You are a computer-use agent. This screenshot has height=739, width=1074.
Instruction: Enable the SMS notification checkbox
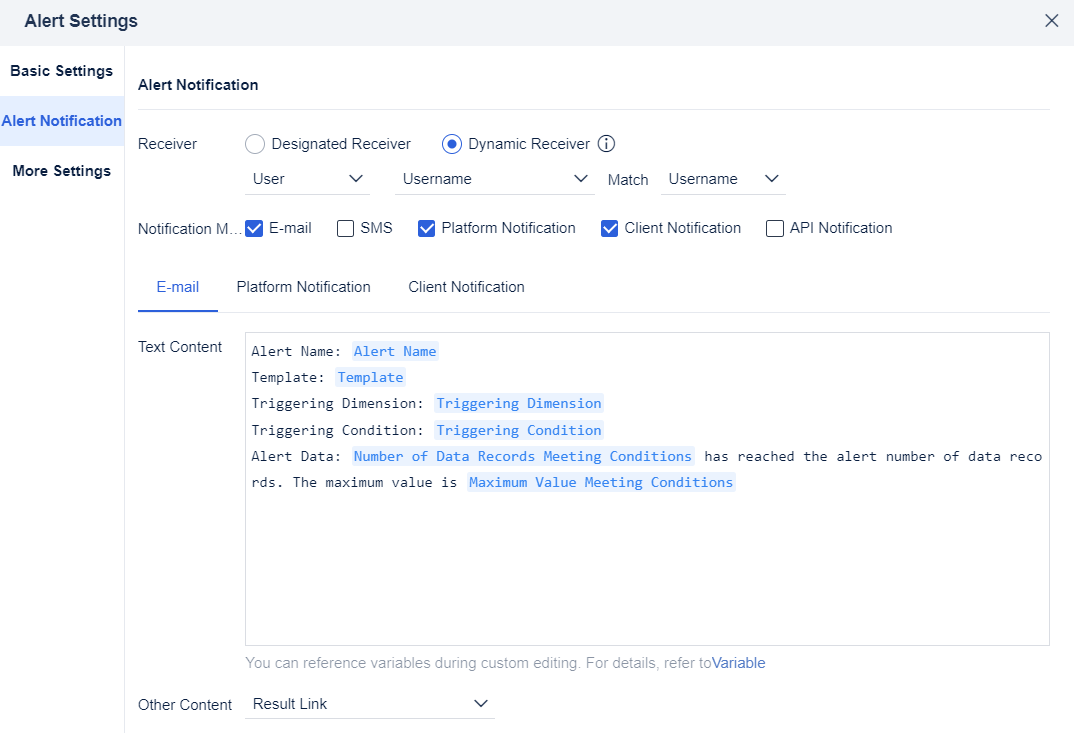[345, 228]
